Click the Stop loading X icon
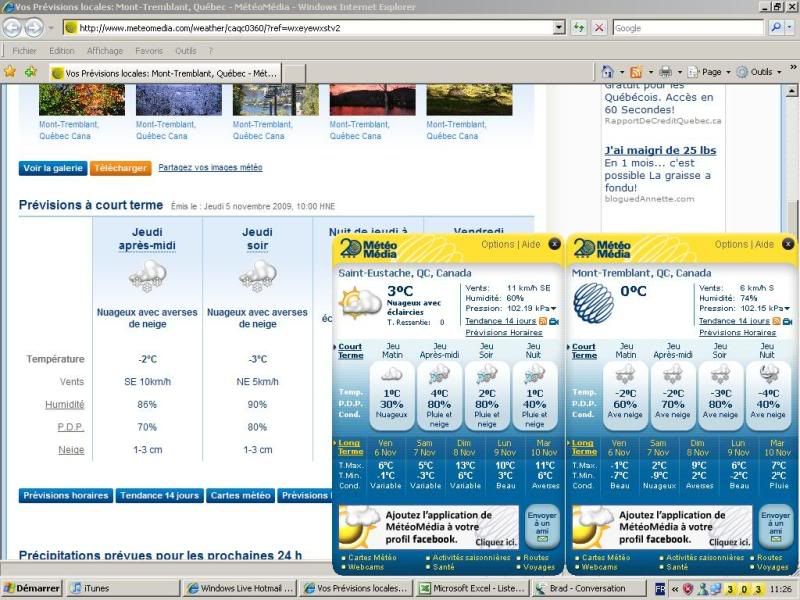 point(599,28)
